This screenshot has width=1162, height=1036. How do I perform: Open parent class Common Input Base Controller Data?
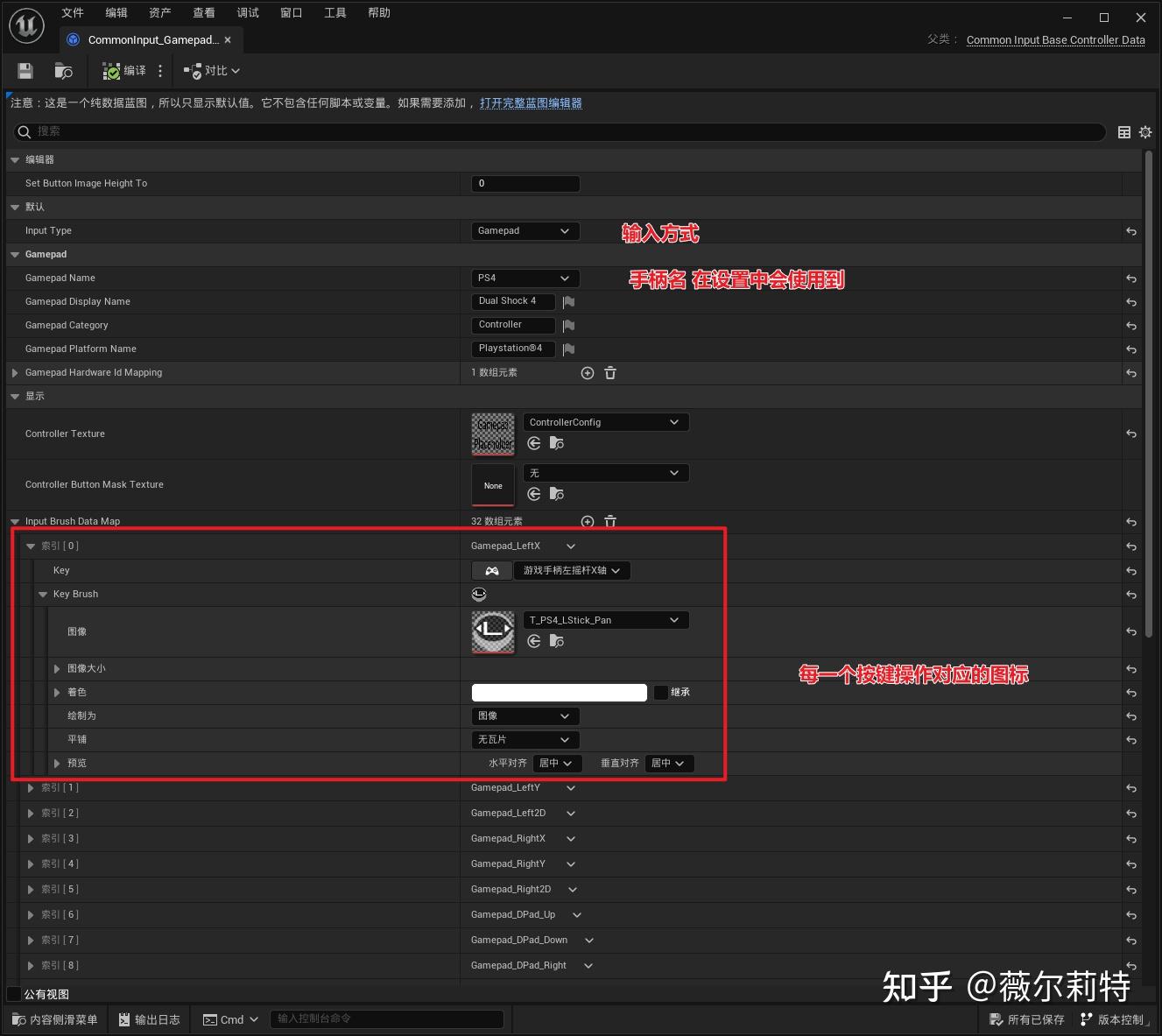[1055, 39]
